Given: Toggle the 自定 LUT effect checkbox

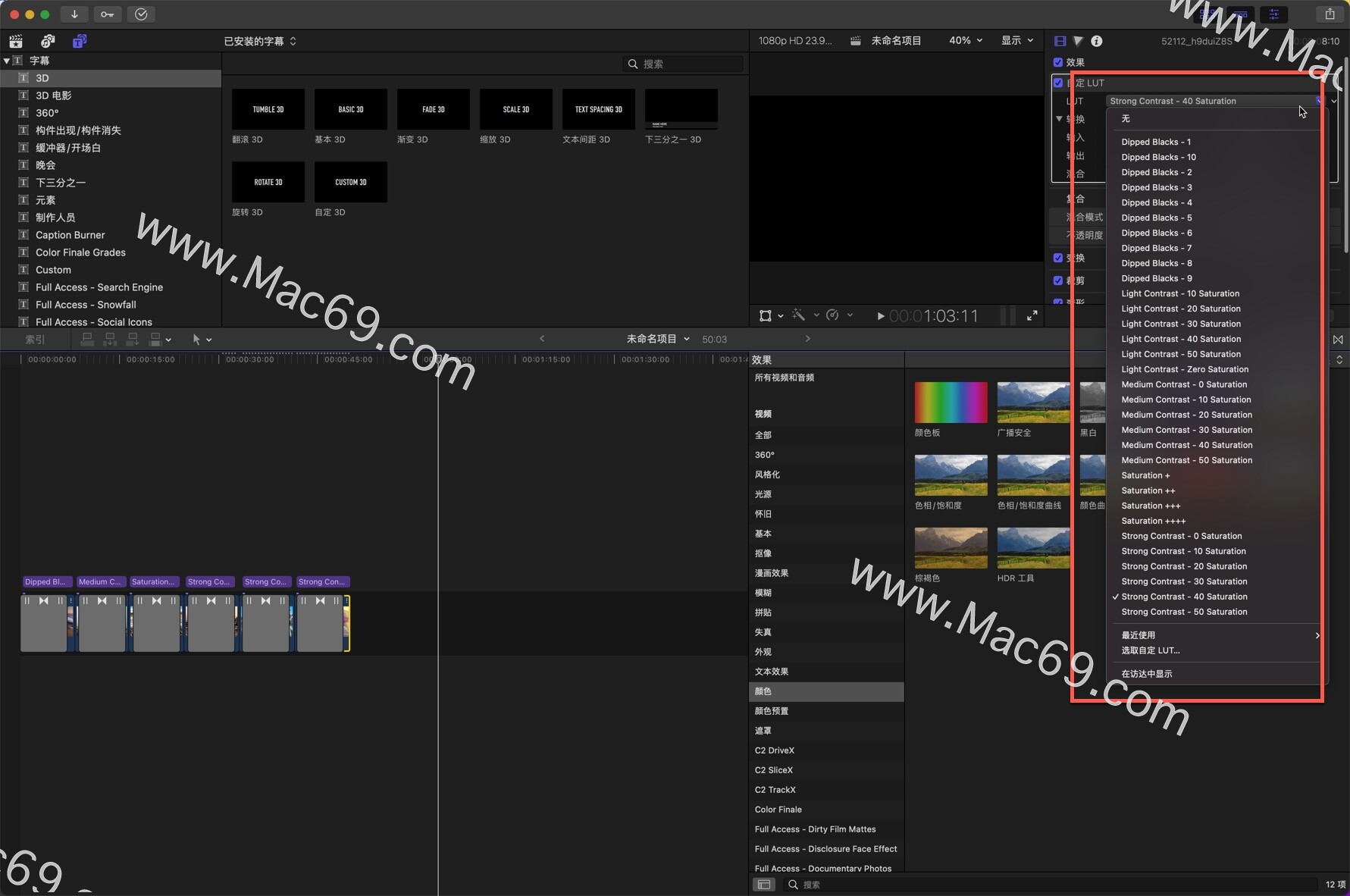Looking at the screenshot, I should (x=1059, y=83).
